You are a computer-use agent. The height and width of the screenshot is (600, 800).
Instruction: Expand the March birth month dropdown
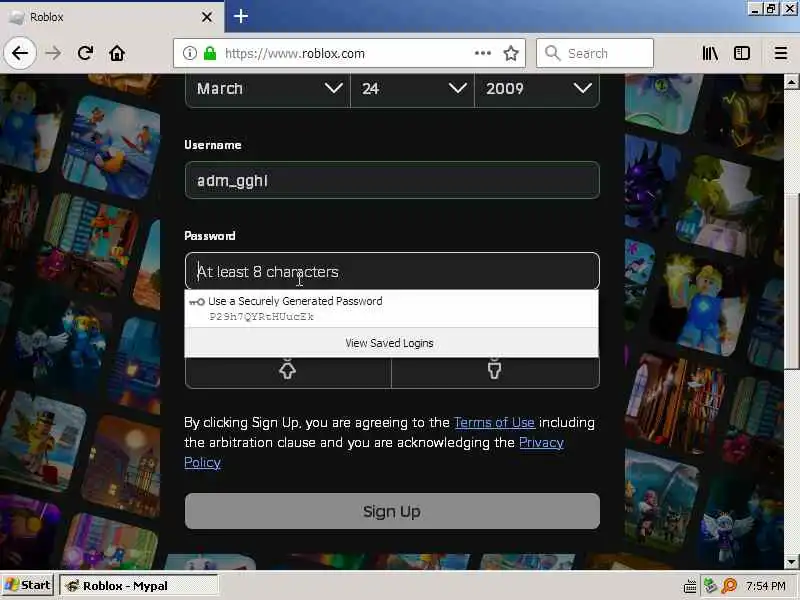click(268, 89)
